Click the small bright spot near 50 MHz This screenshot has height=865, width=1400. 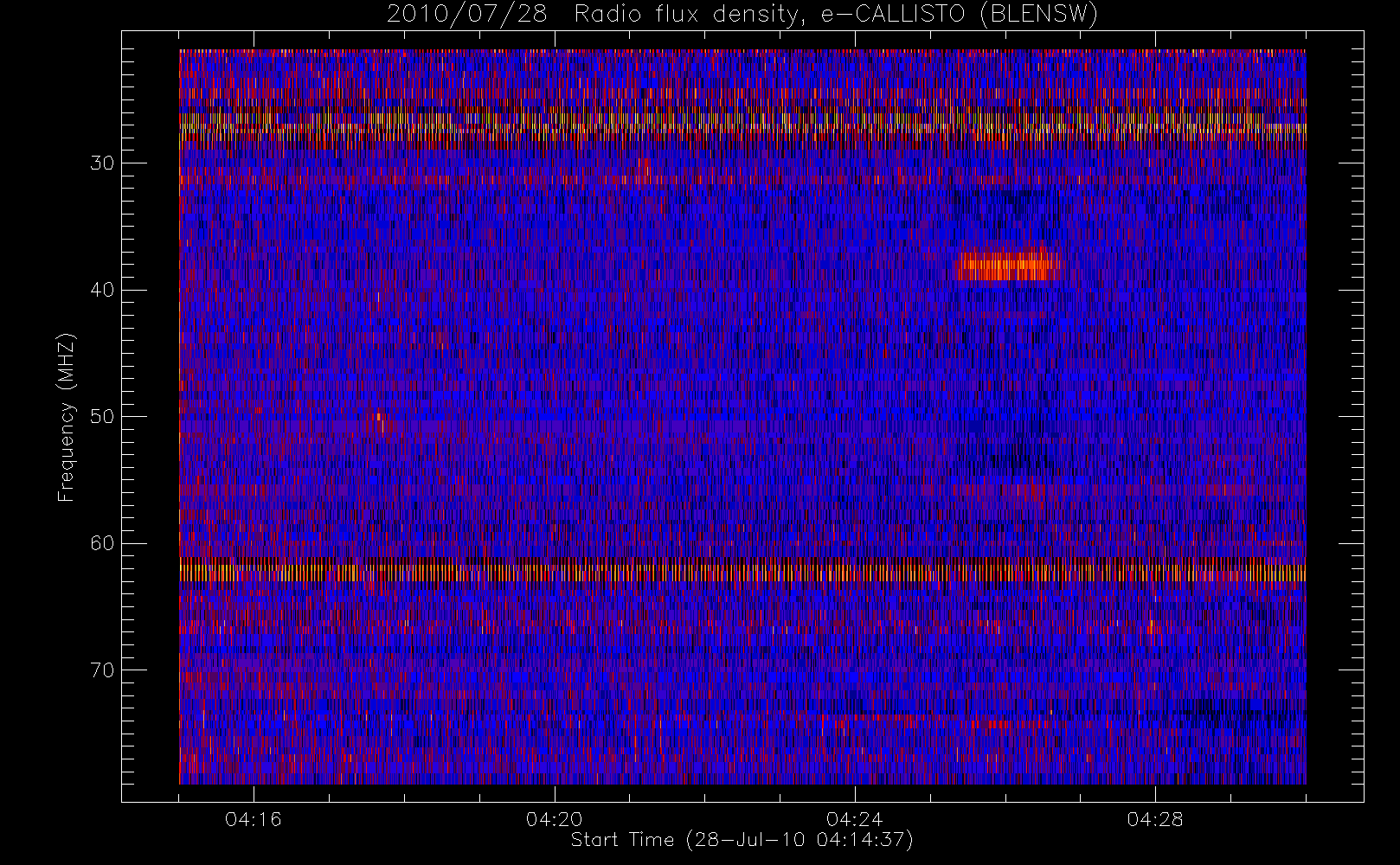tap(379, 419)
